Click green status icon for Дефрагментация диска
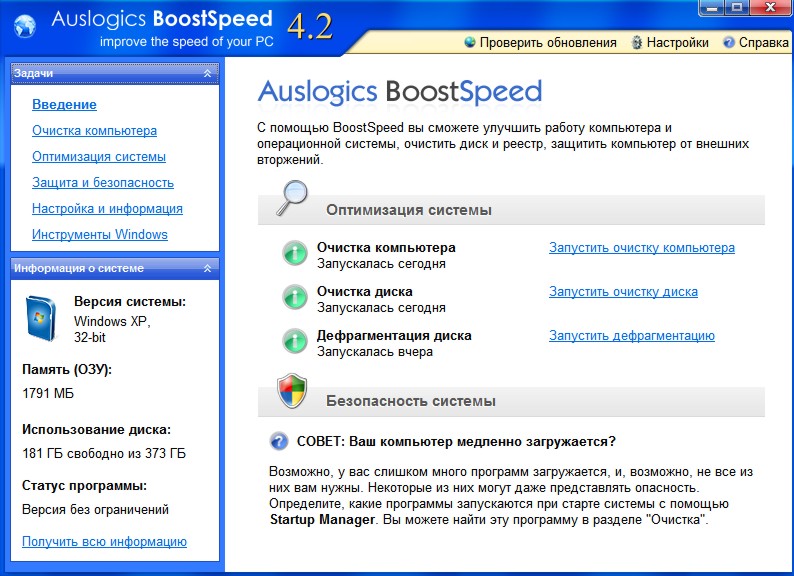This screenshot has width=794, height=576. pos(295,341)
